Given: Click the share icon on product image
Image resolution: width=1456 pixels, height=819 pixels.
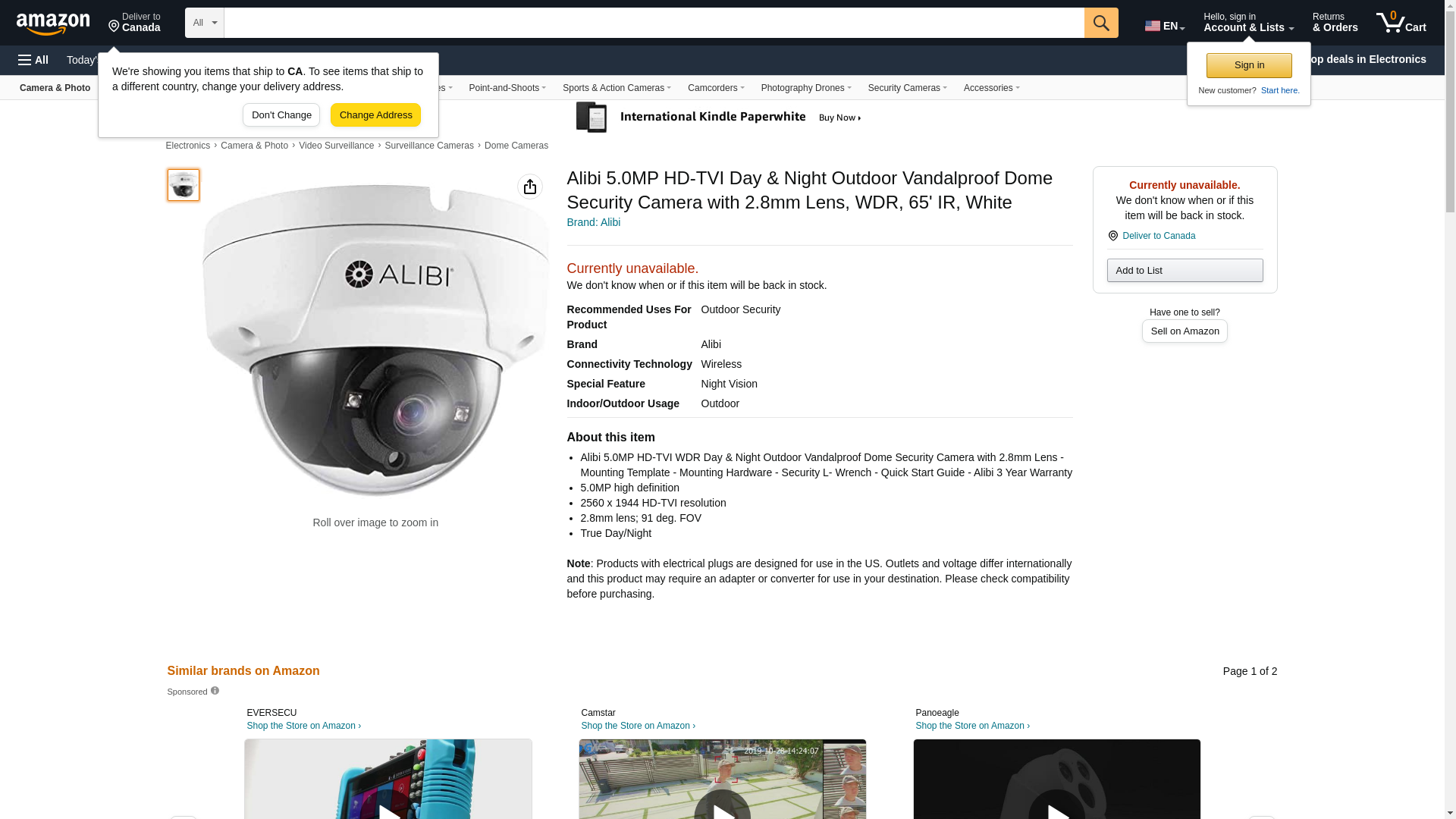Looking at the screenshot, I should coord(529,187).
